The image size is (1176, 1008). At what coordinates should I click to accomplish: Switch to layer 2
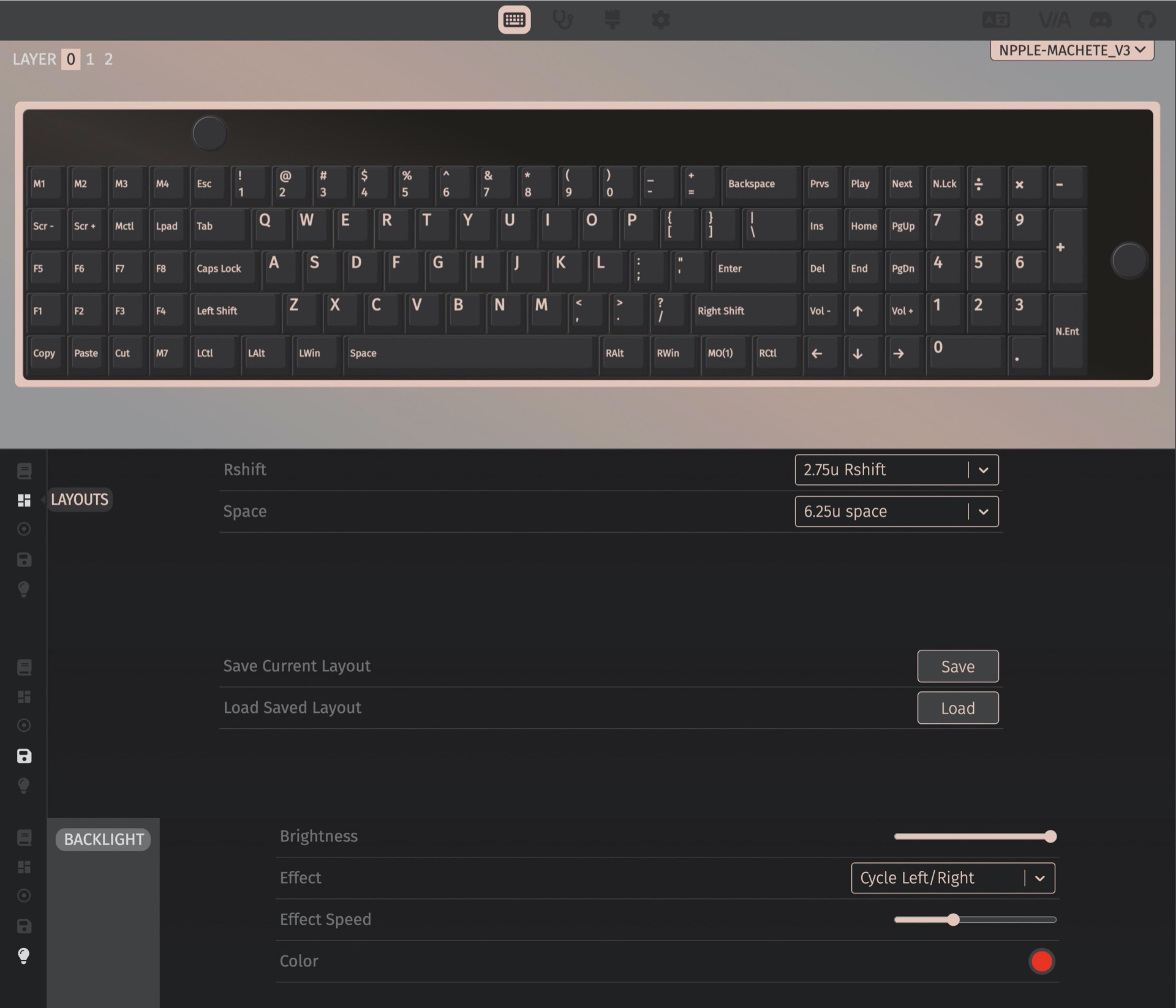pos(108,59)
